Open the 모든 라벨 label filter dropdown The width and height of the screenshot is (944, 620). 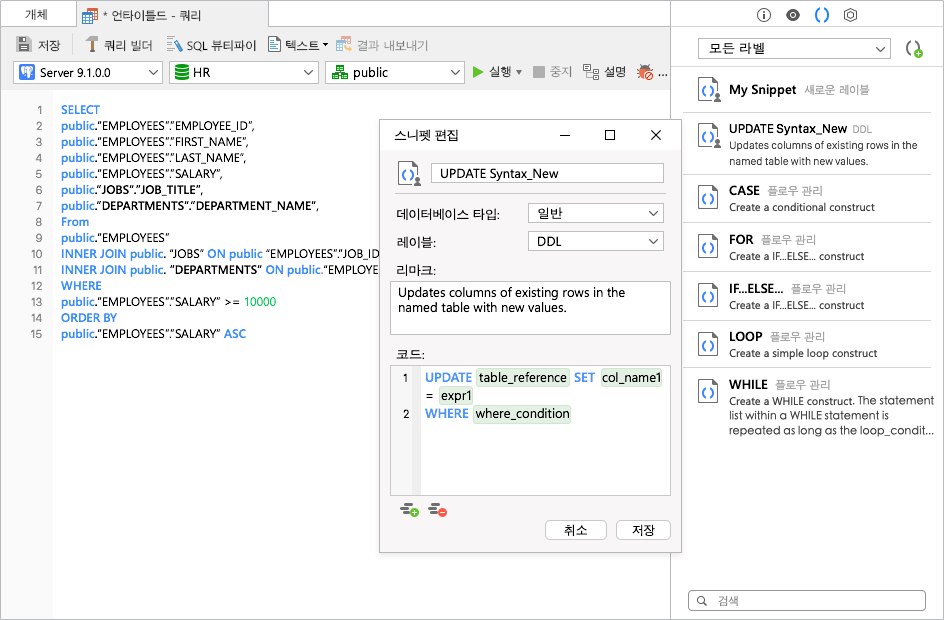tap(794, 48)
